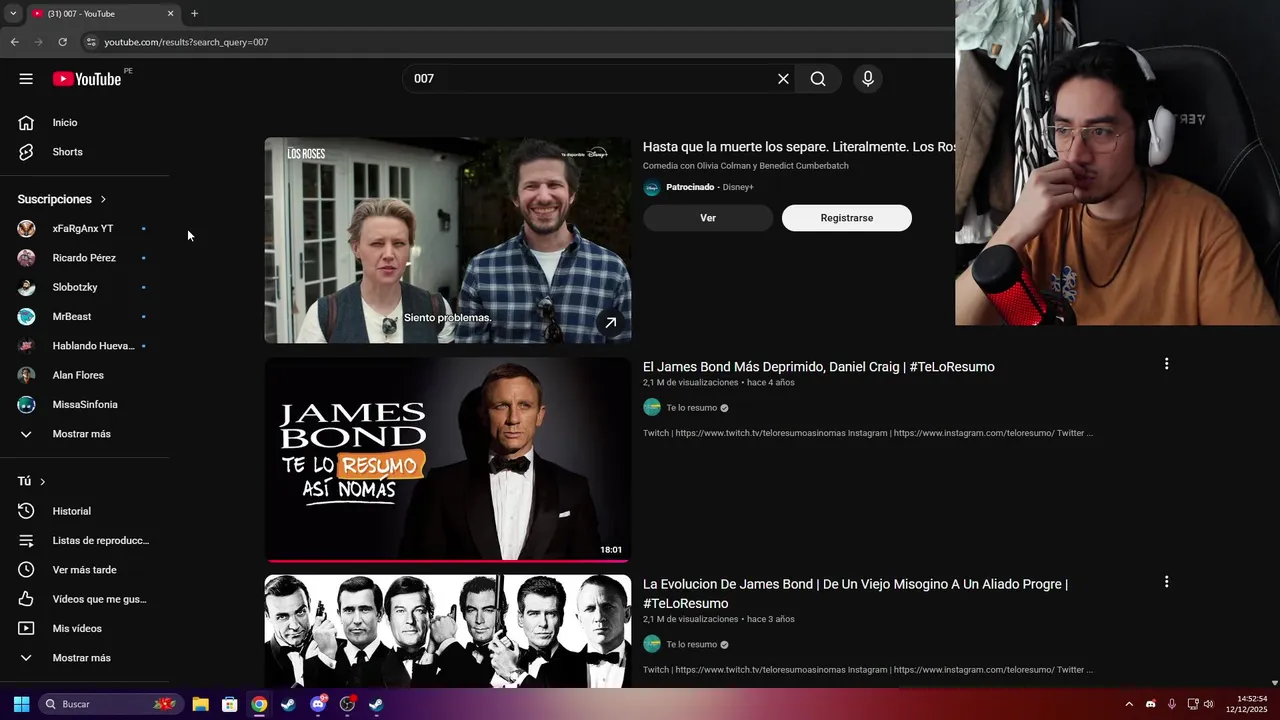Expand Tú section chevron
Screen dimensions: 1280x720
tap(42, 481)
